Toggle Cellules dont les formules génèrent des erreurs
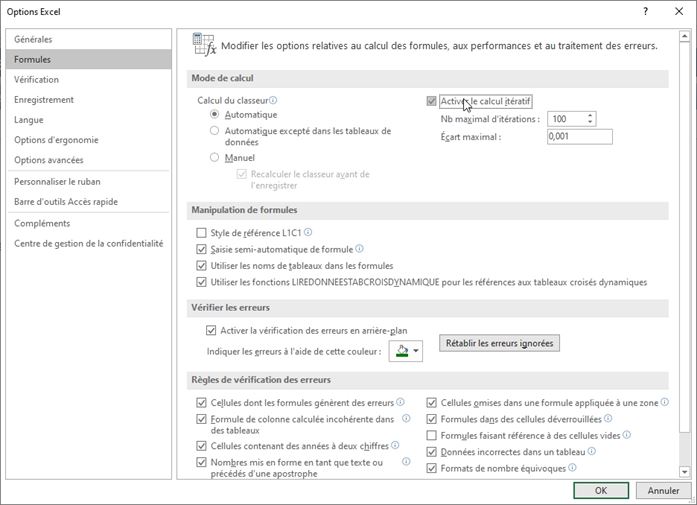 click(201, 403)
